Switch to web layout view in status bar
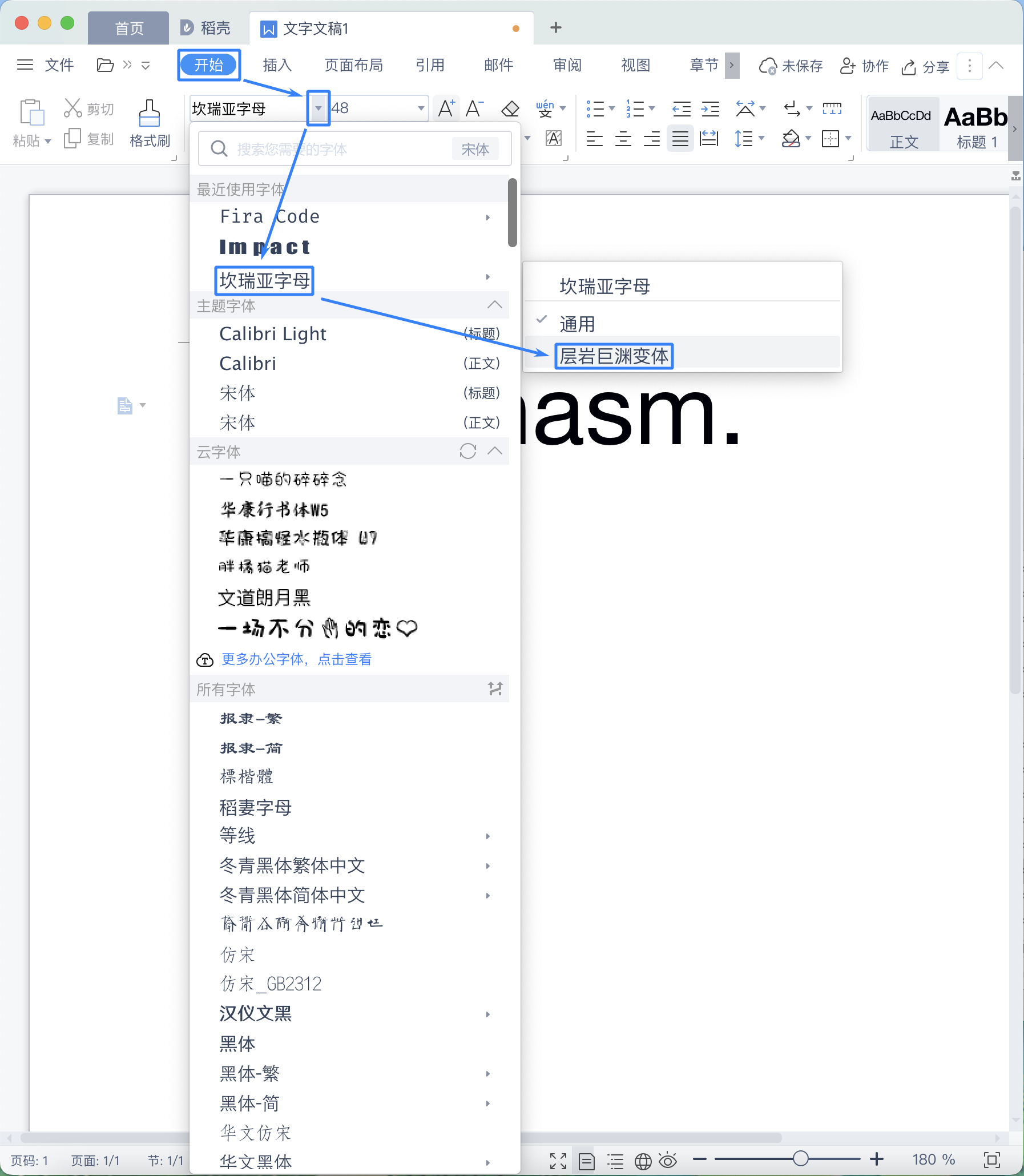The image size is (1024, 1176). coord(643,1161)
